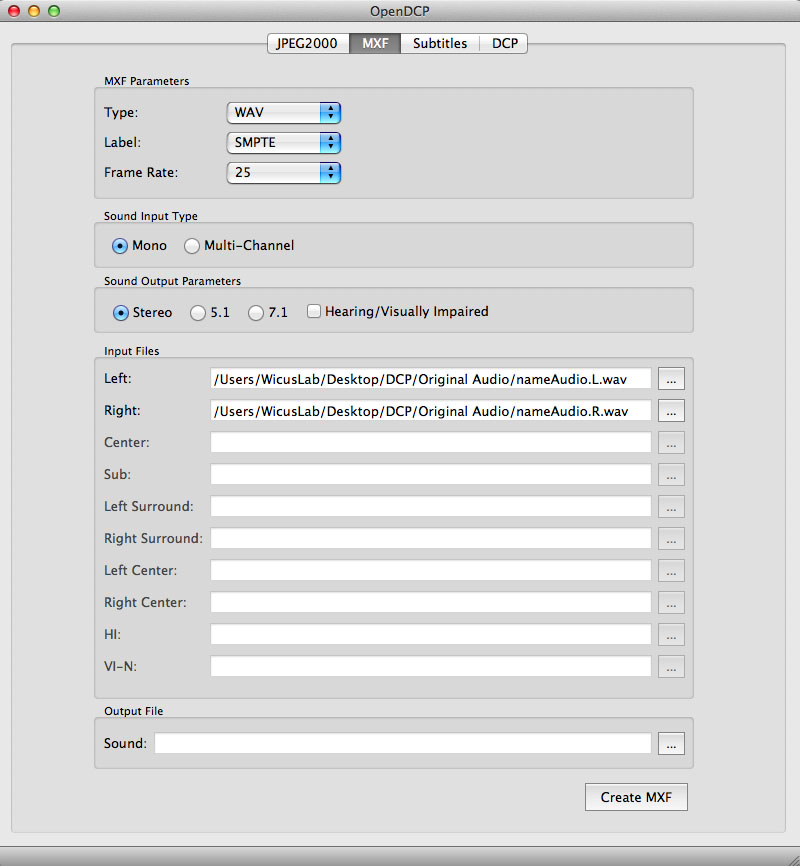Click the Create MXF button
This screenshot has width=800, height=866.
pyautogui.click(x=636, y=798)
